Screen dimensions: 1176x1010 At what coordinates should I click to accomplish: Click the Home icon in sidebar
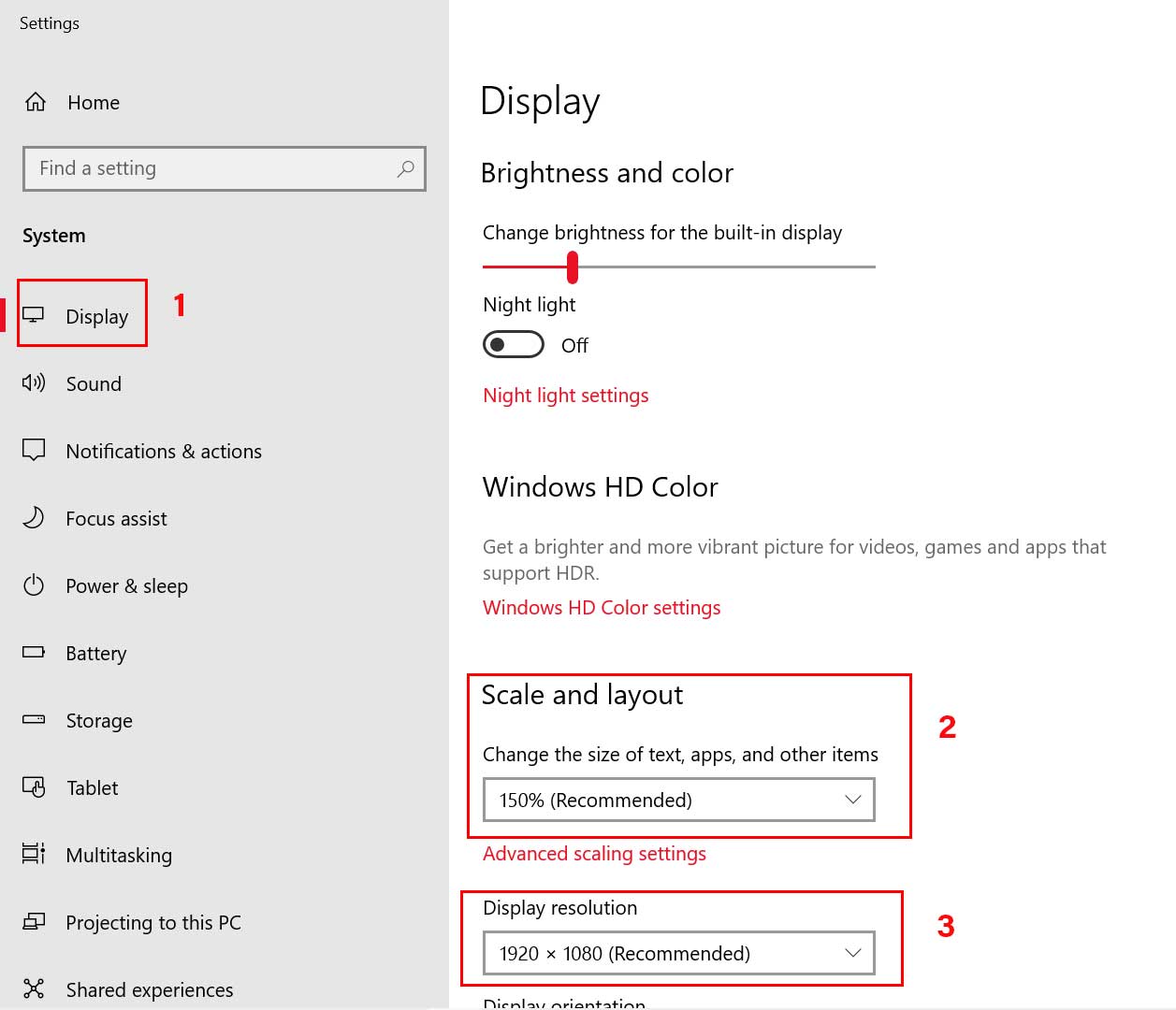pos(36,102)
